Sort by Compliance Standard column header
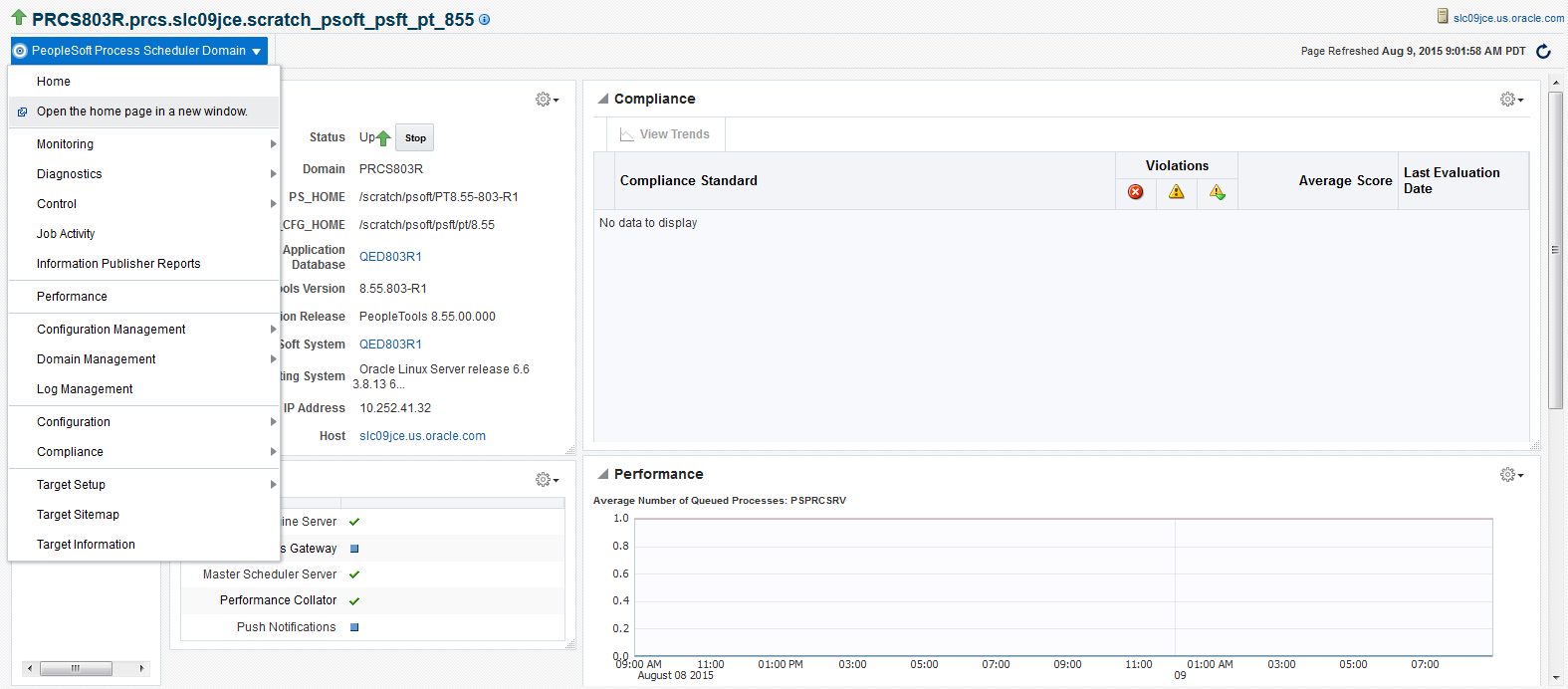 864,181
